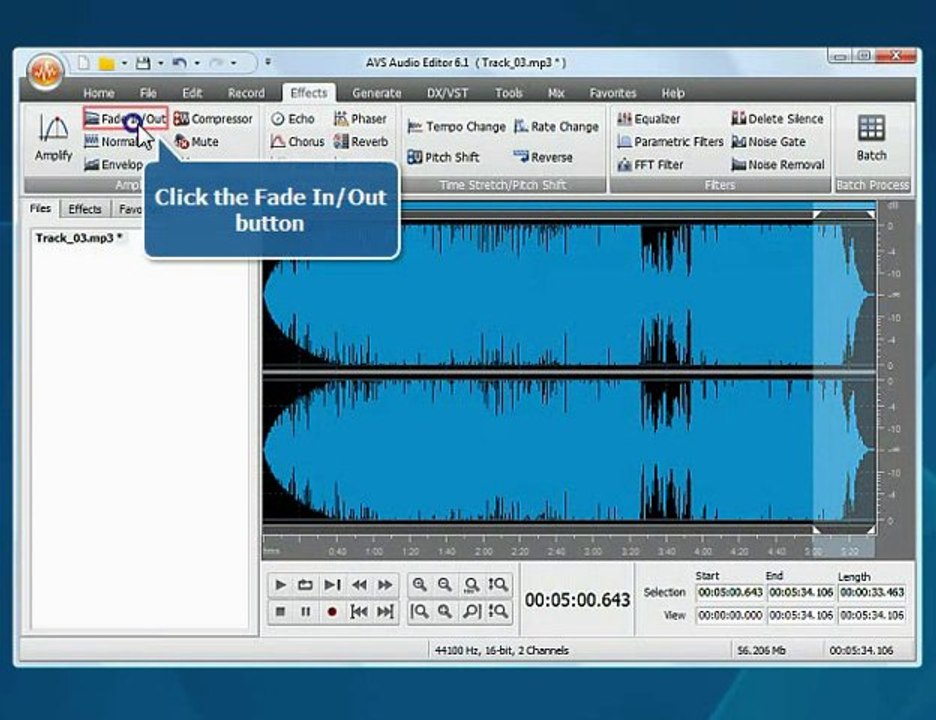Select Track_03.mp3 in the file list
936x720 pixels.
[x=79, y=238]
